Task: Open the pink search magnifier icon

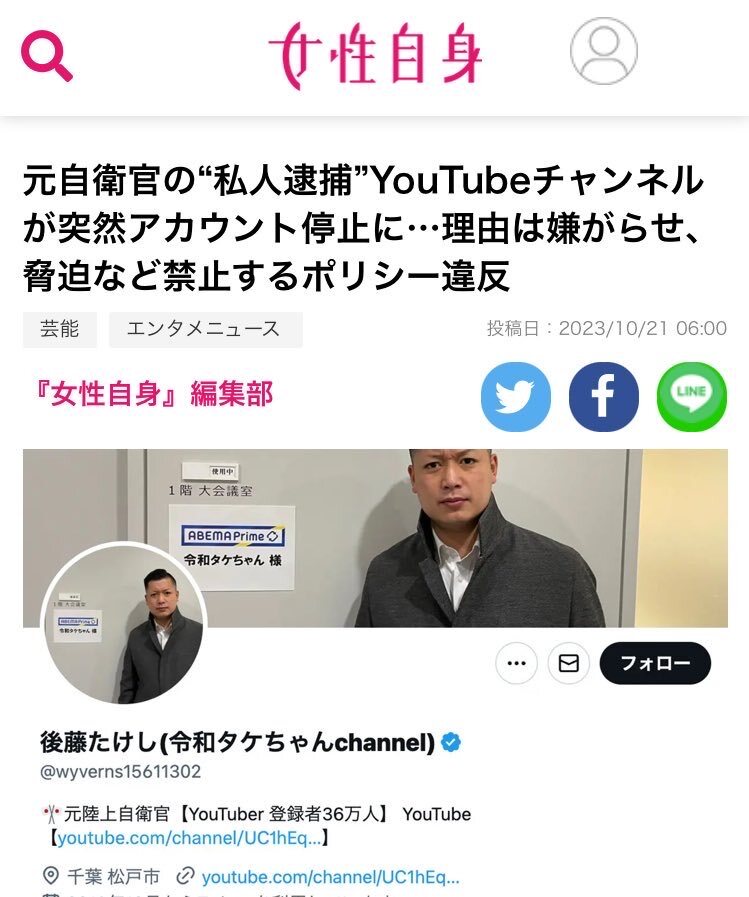Action: [47, 55]
